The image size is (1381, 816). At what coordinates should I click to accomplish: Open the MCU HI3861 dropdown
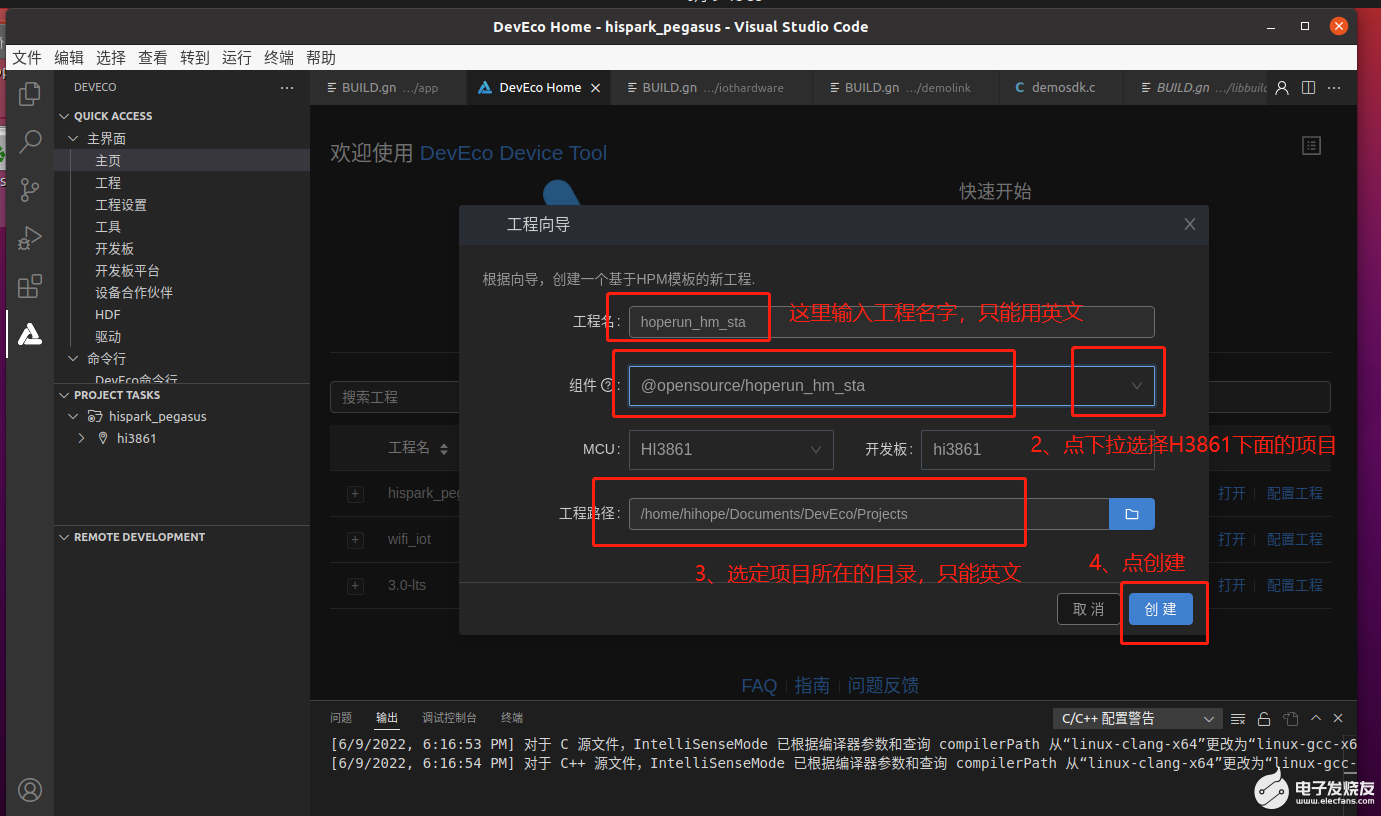(731, 450)
